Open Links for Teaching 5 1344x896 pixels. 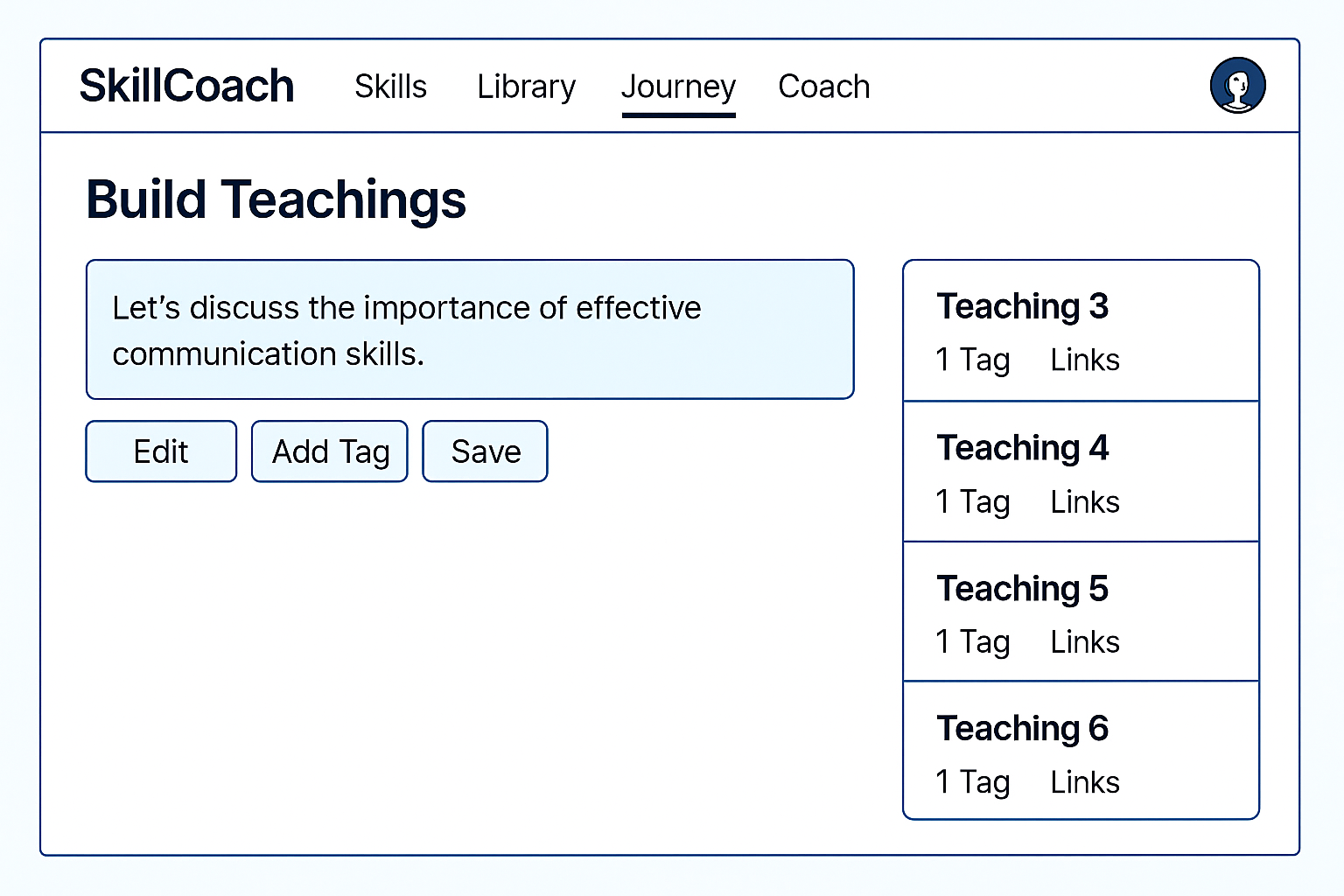(x=1084, y=641)
